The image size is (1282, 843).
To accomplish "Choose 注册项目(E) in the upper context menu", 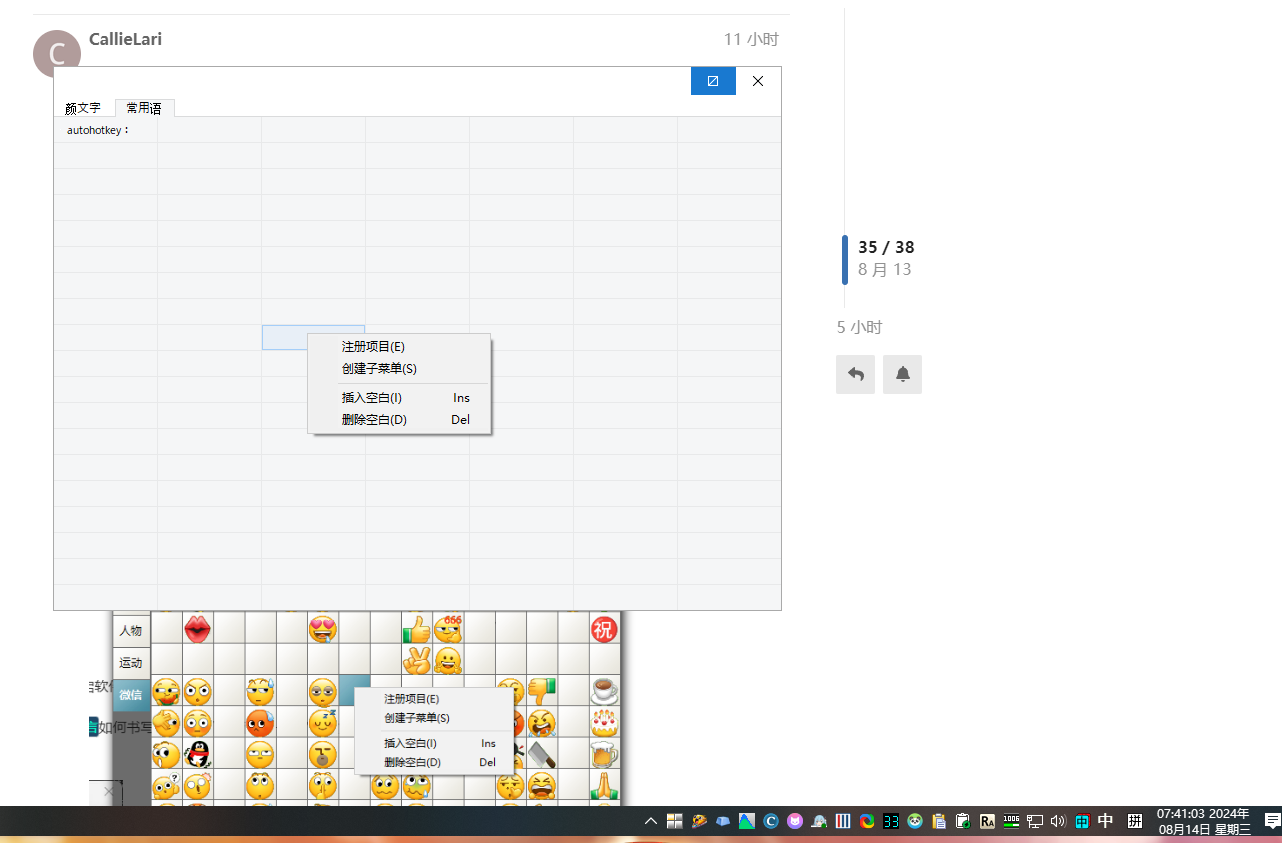I will (373, 346).
